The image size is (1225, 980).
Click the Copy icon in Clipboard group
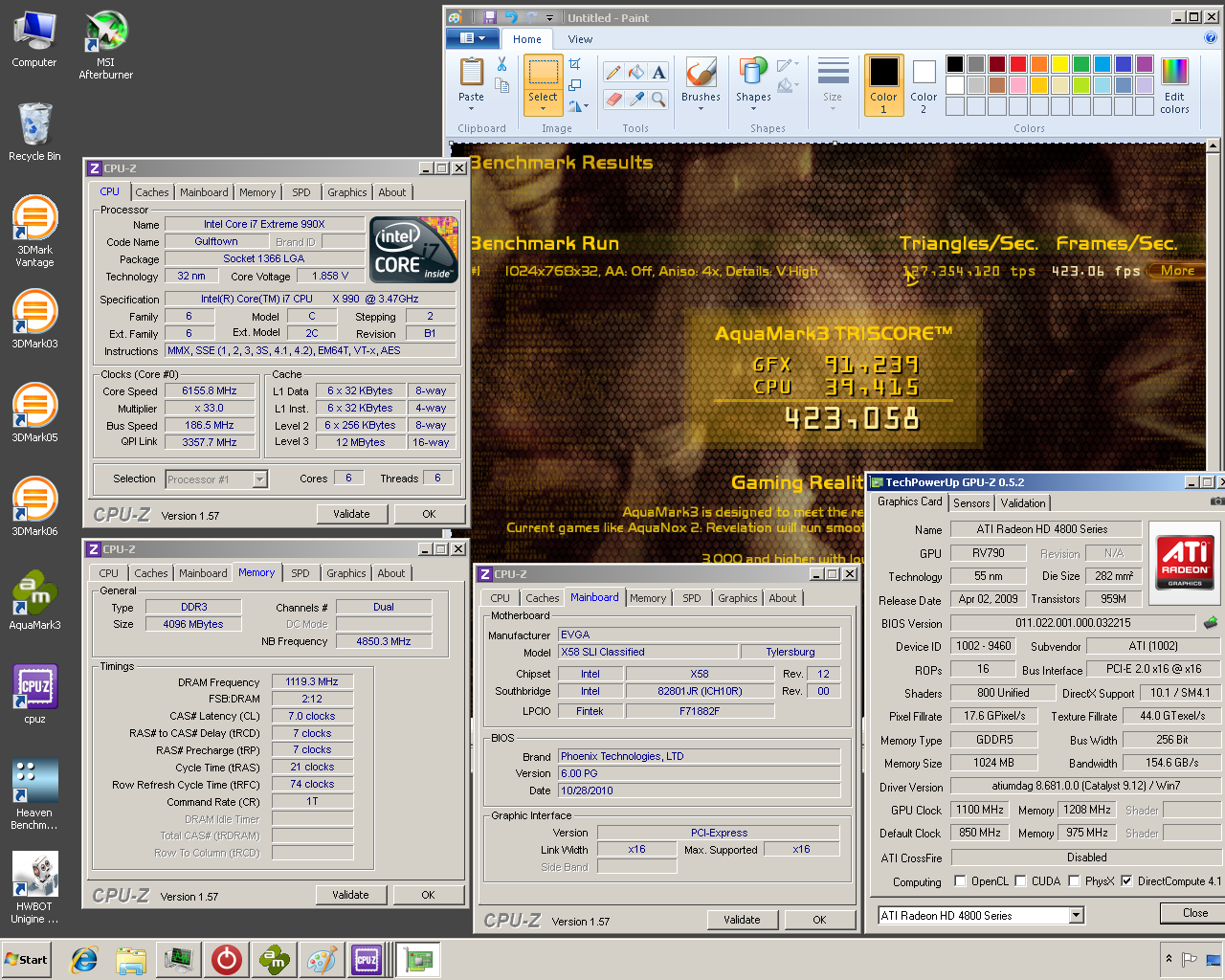pyautogui.click(x=501, y=85)
